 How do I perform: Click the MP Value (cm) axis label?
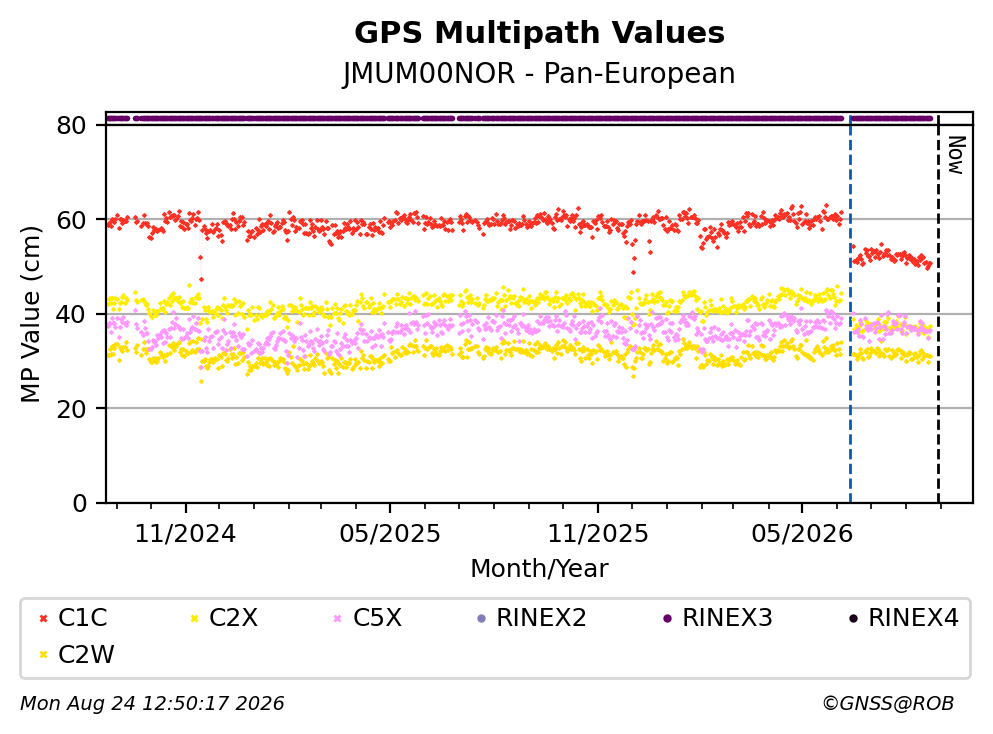click(30, 314)
